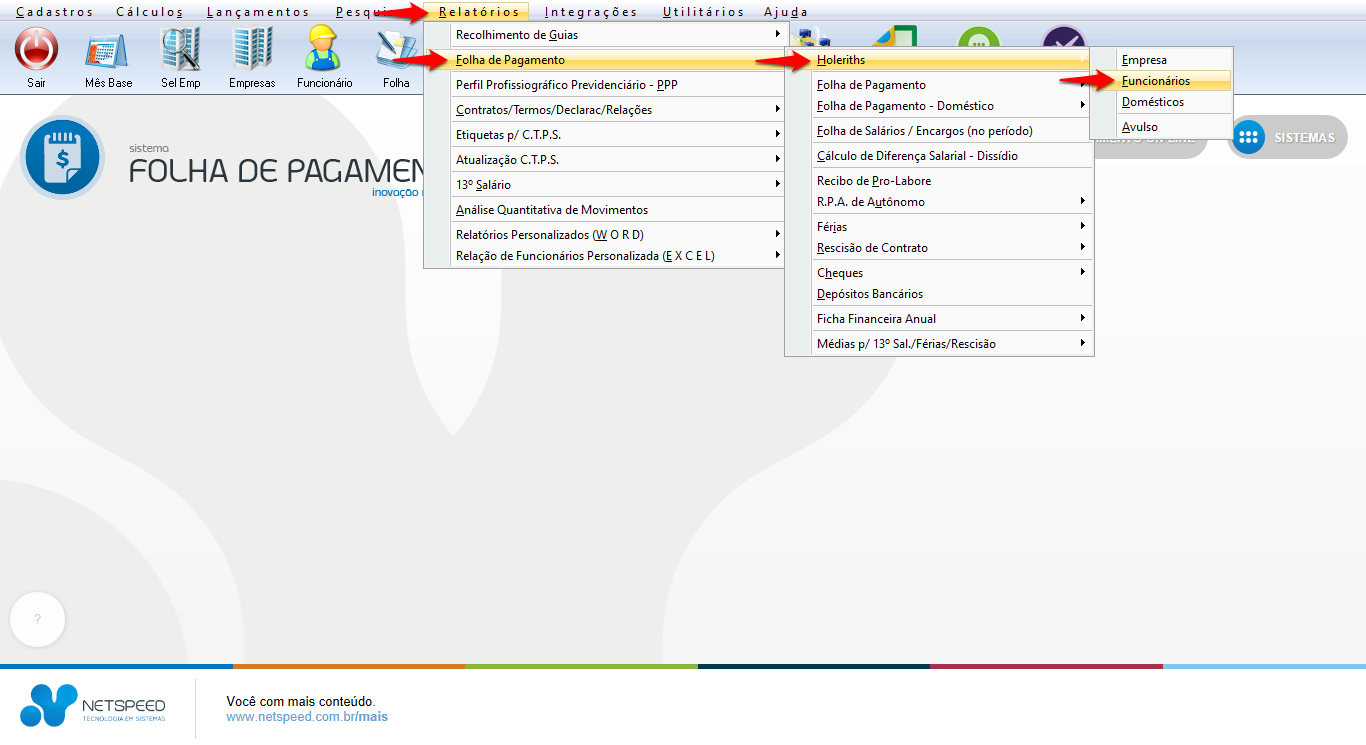The width and height of the screenshot is (1366, 745).
Task: Select Funcionários in Holeriths submenu
Action: (x=1156, y=81)
